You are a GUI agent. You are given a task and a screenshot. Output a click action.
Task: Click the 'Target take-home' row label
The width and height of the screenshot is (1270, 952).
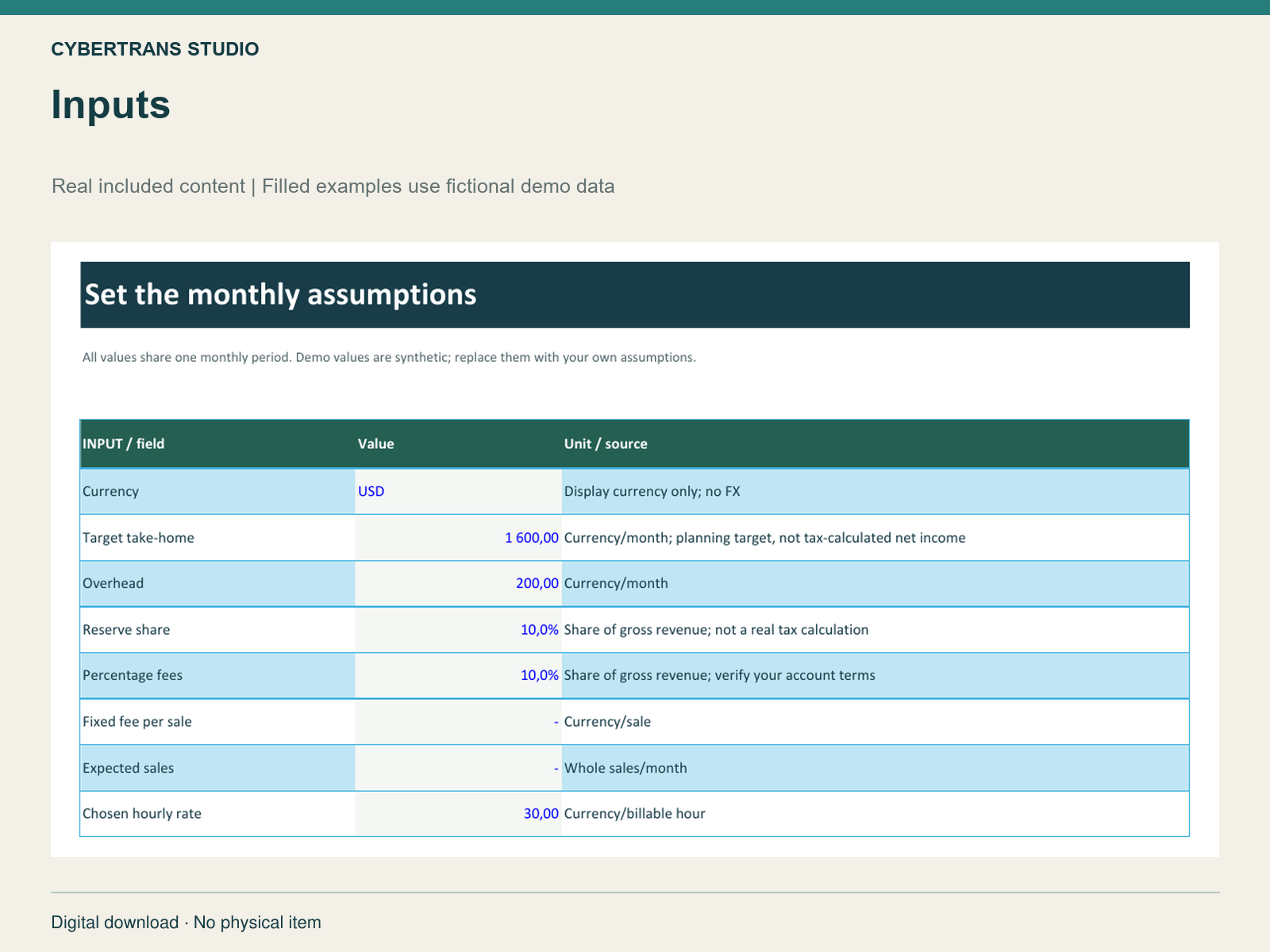[138, 538]
